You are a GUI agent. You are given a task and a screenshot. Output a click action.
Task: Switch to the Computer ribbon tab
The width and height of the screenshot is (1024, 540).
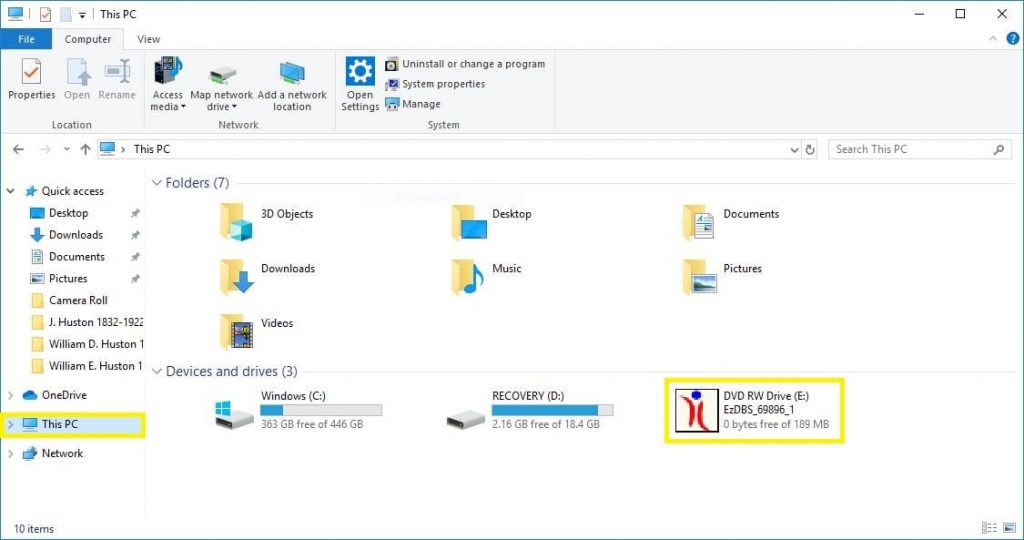click(88, 39)
